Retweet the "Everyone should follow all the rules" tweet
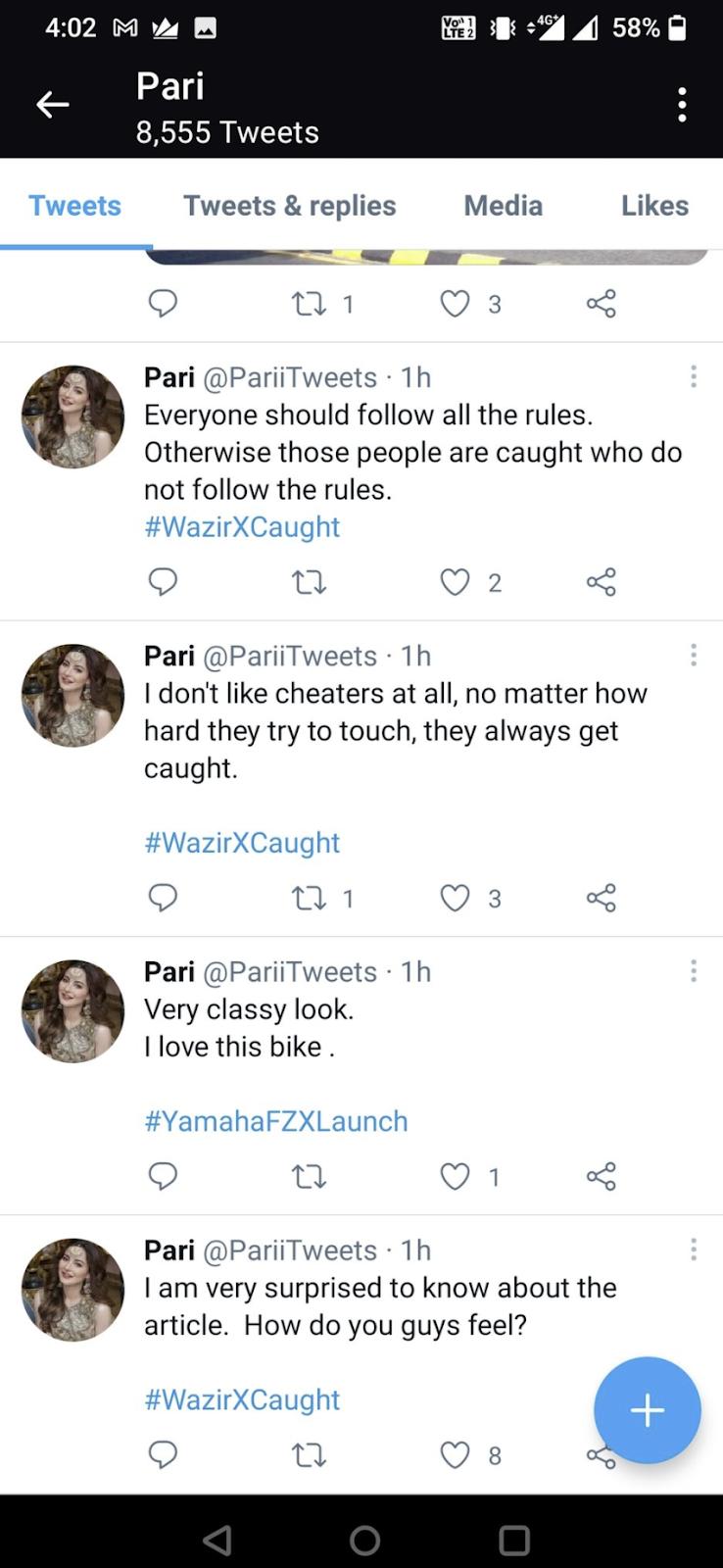The height and width of the screenshot is (1568, 723). [x=309, y=583]
